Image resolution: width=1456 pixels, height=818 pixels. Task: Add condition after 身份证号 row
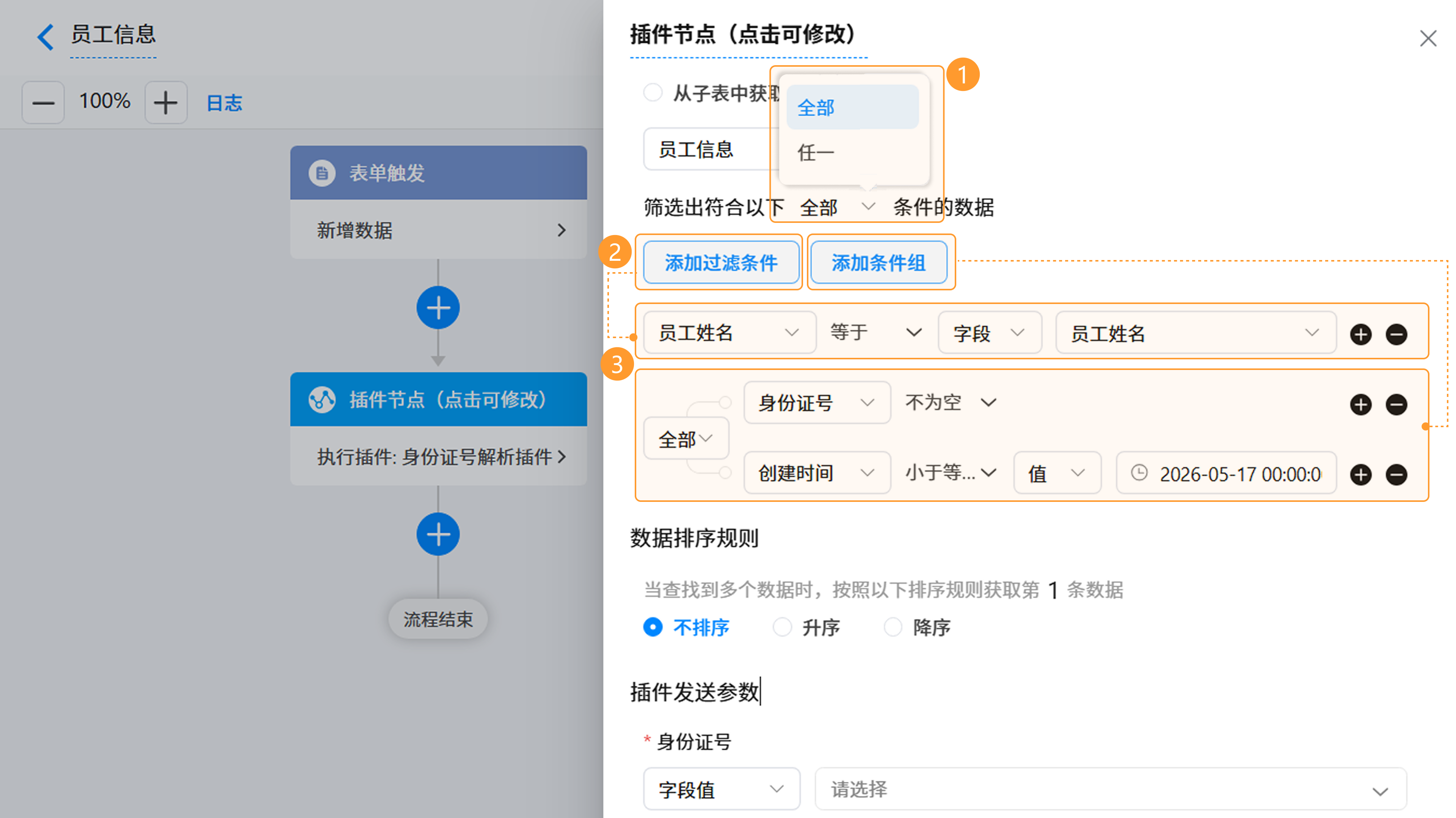(x=1360, y=404)
